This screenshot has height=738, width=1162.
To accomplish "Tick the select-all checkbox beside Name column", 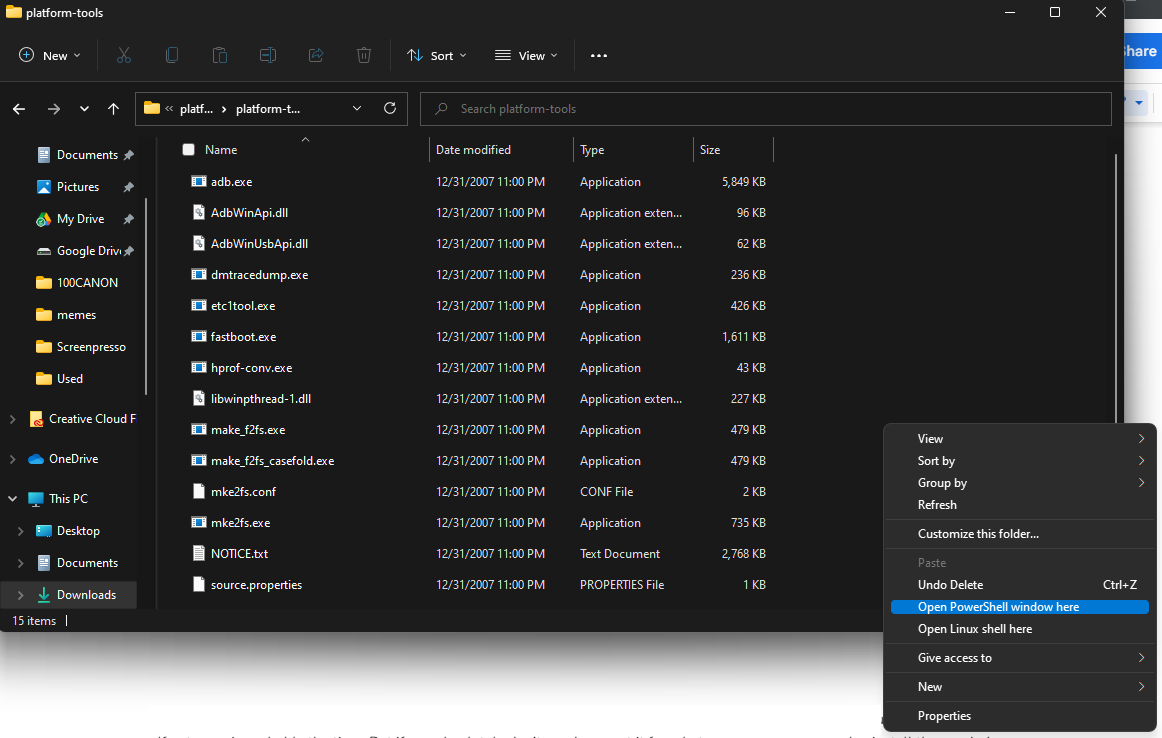I will pos(188,150).
